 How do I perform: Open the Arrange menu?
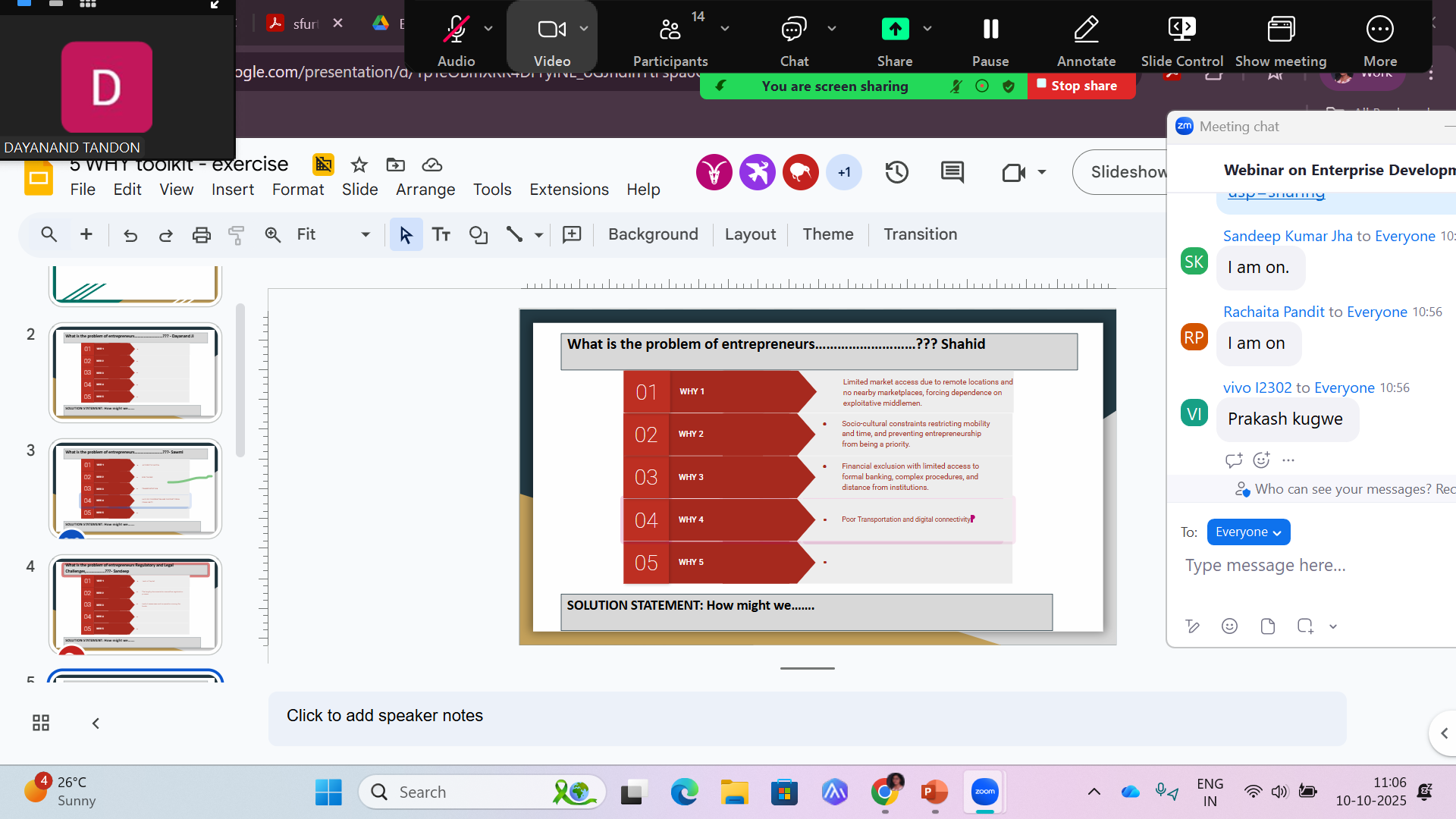pos(425,190)
